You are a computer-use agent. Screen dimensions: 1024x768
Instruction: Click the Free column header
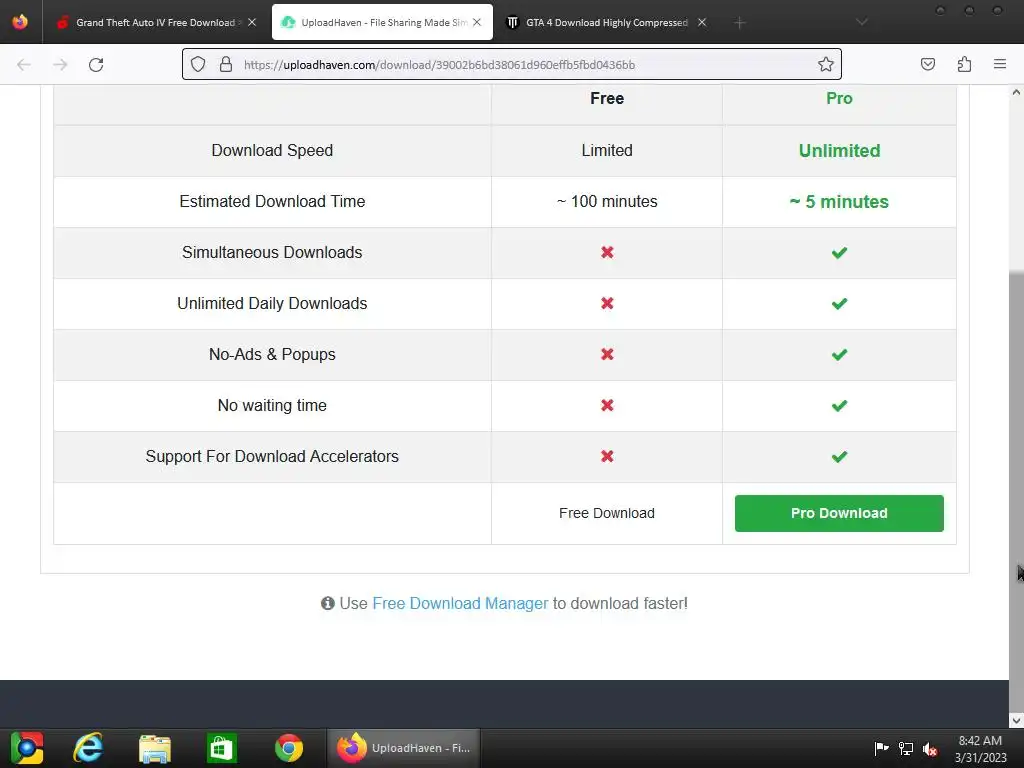point(607,99)
